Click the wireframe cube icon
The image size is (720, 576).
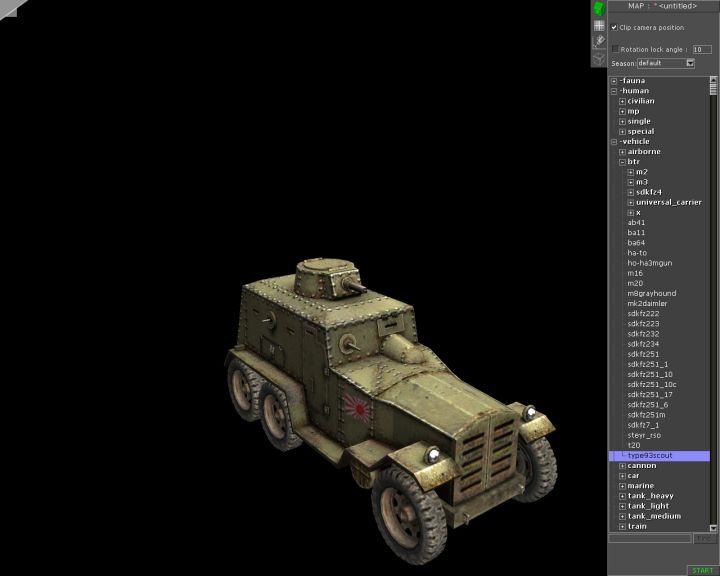pyautogui.click(x=598, y=58)
